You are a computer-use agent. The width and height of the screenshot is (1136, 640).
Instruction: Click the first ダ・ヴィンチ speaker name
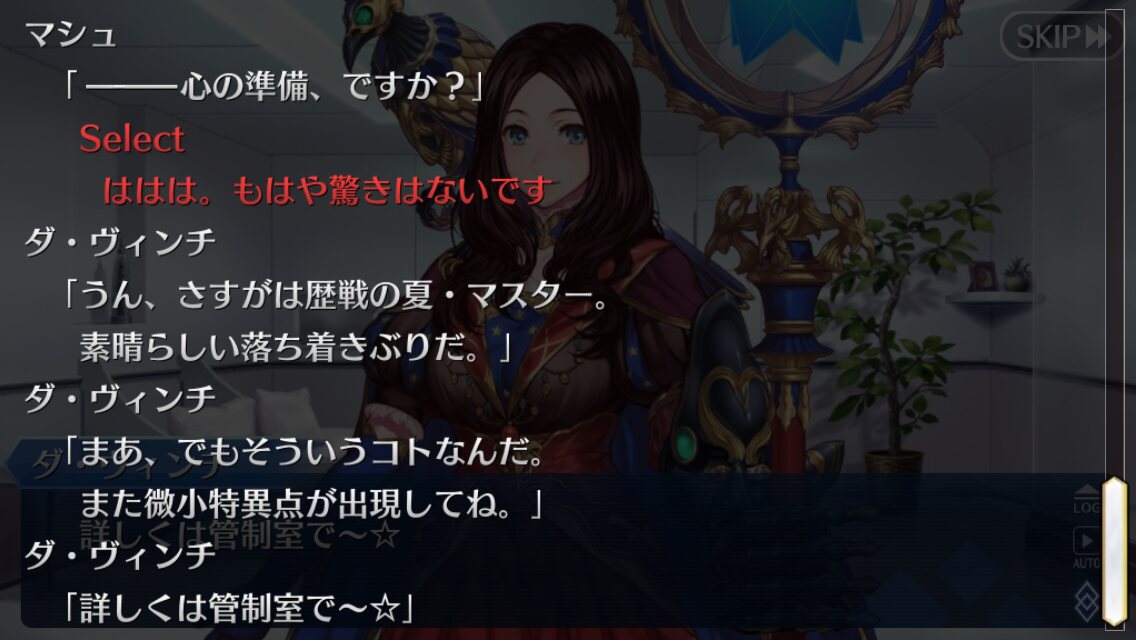click(120, 242)
